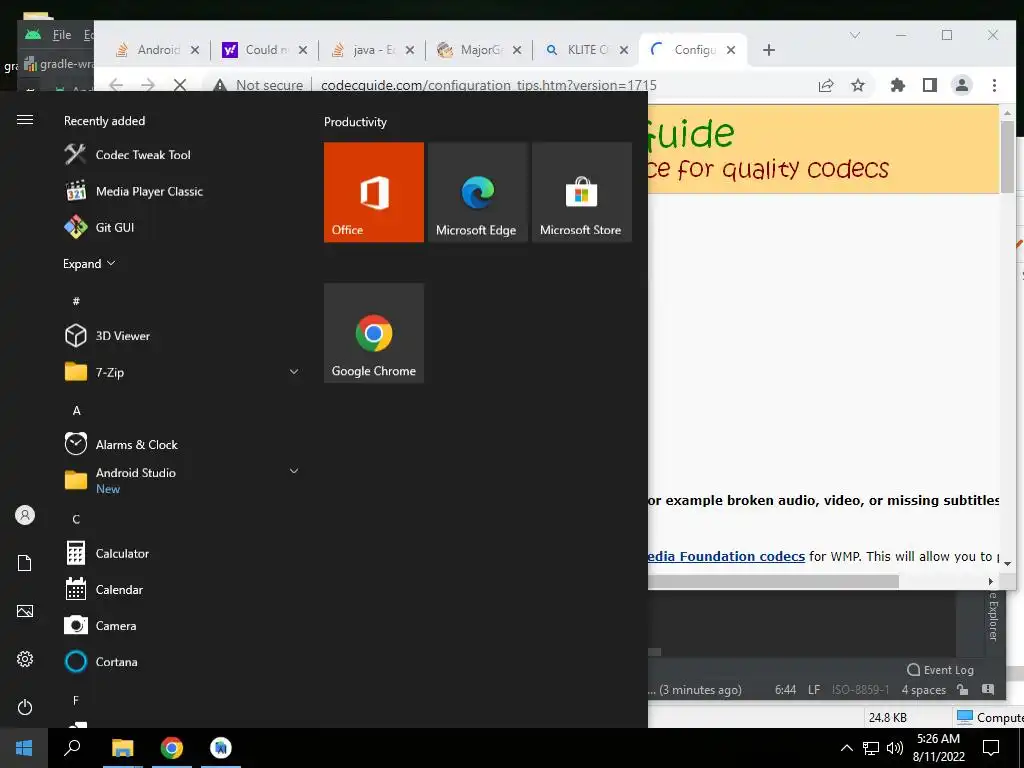This screenshot has height=768, width=1024.
Task: View Not secure site information
Action: click(x=259, y=85)
